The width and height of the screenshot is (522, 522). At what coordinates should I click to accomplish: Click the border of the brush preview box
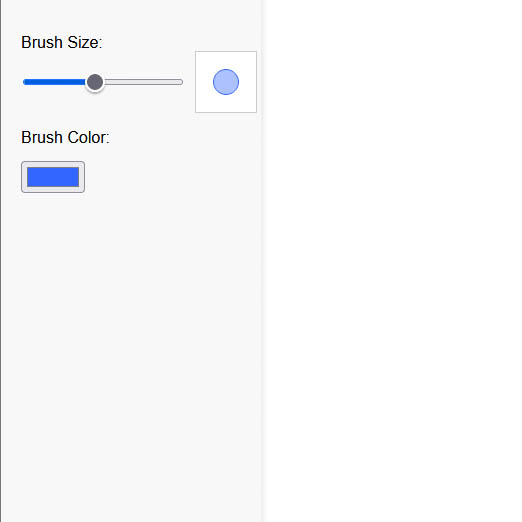(195, 82)
